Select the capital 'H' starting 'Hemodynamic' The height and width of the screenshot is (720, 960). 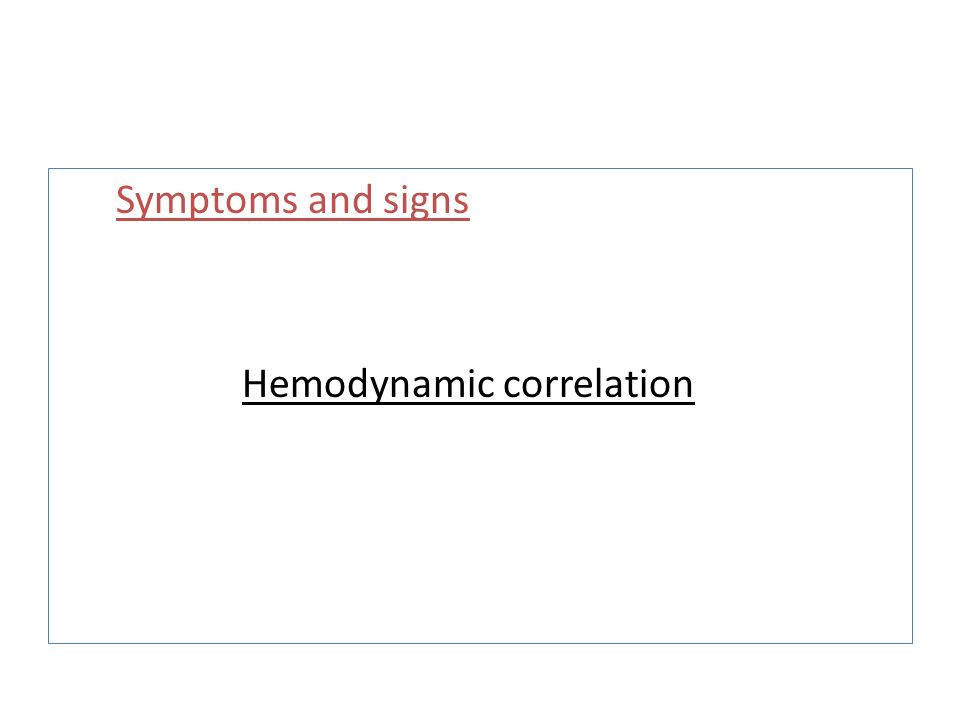255,384
